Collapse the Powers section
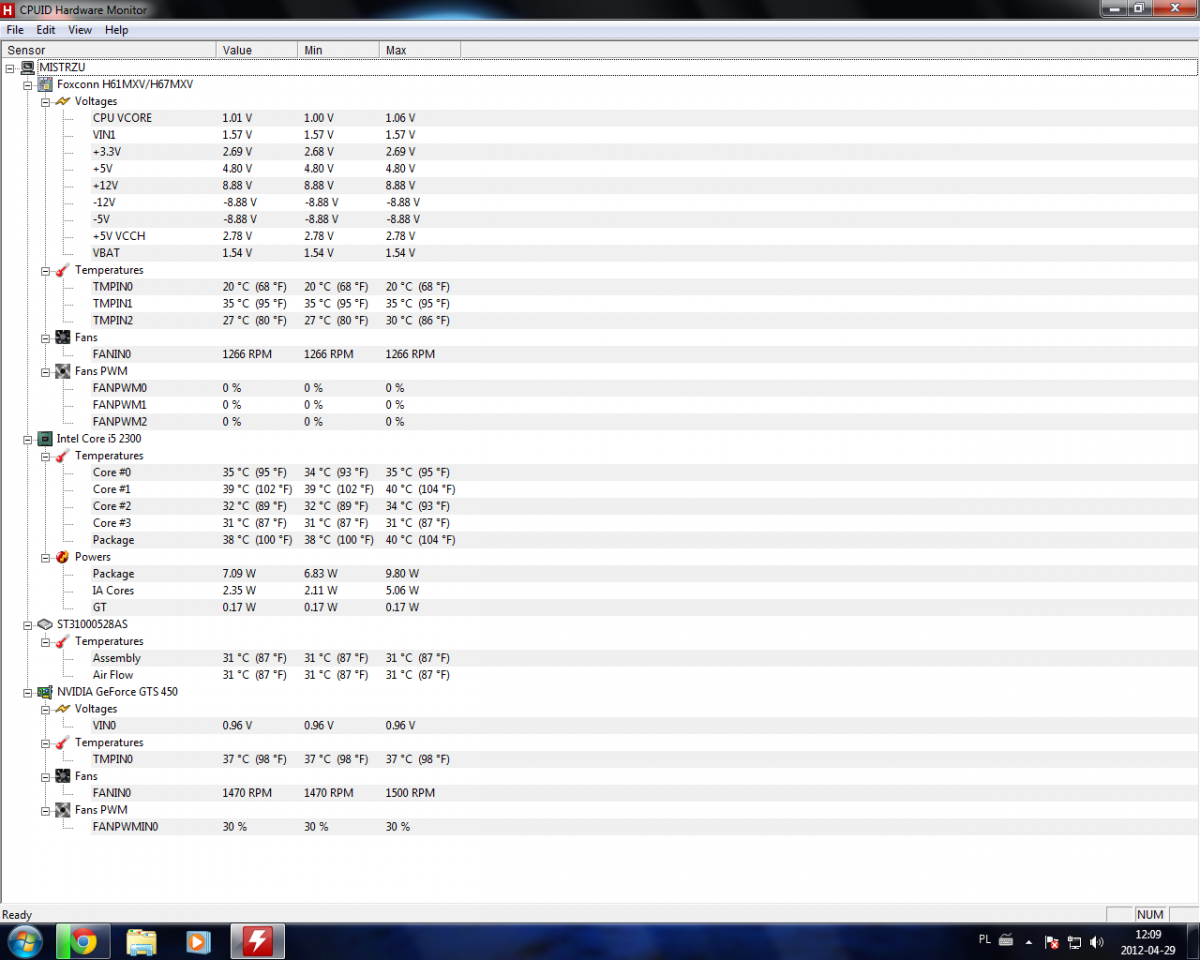The width and height of the screenshot is (1200, 960). coord(46,557)
